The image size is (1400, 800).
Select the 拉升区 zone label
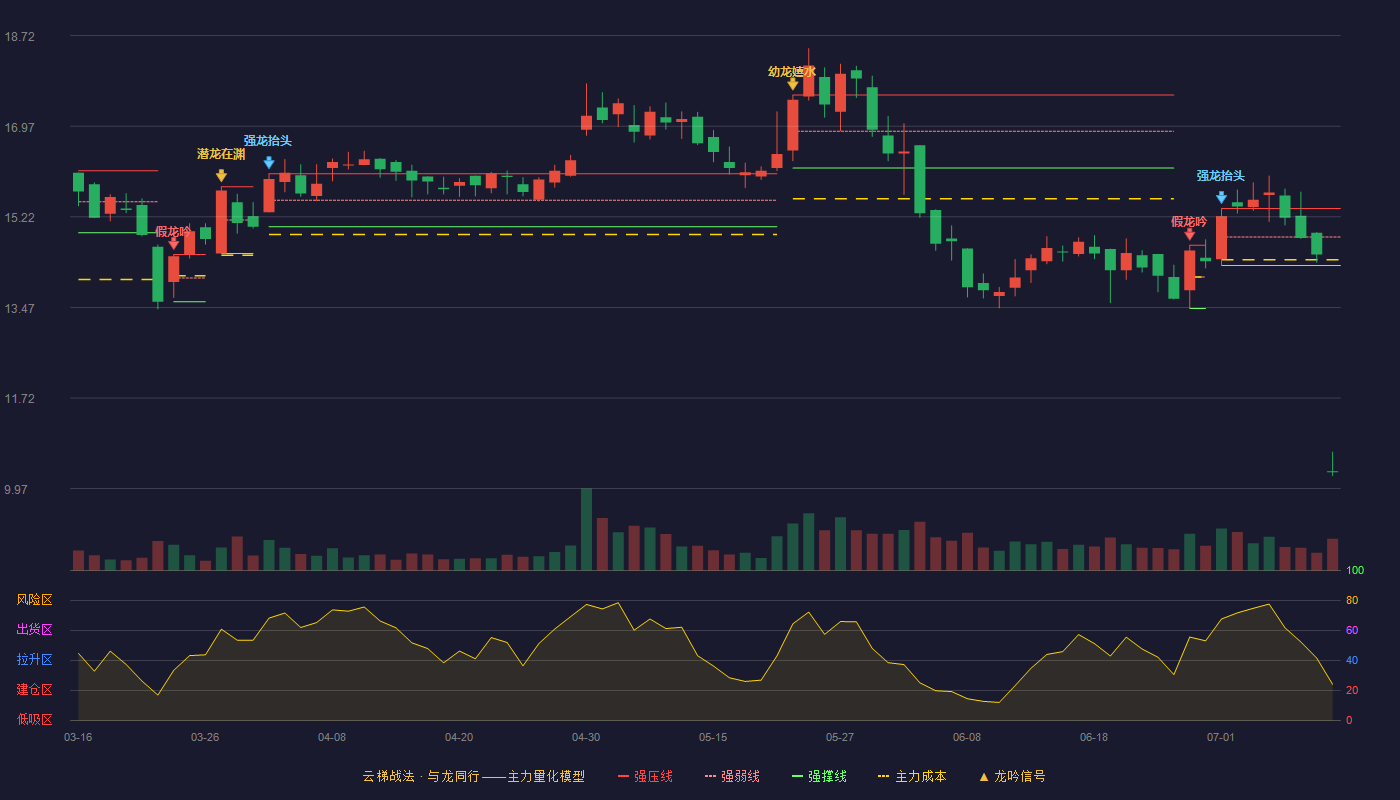tap(34, 660)
